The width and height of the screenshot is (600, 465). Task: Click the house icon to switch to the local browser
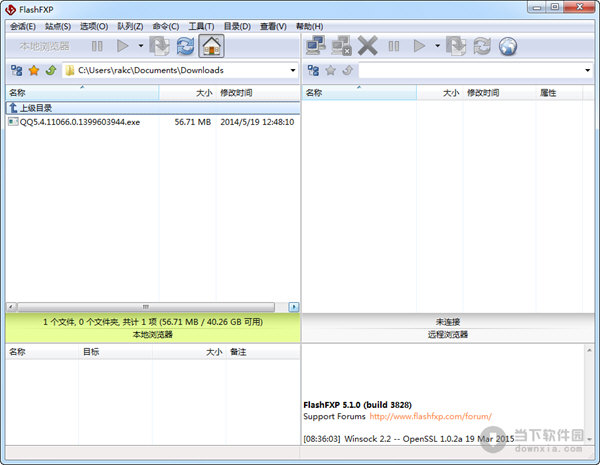(211, 46)
